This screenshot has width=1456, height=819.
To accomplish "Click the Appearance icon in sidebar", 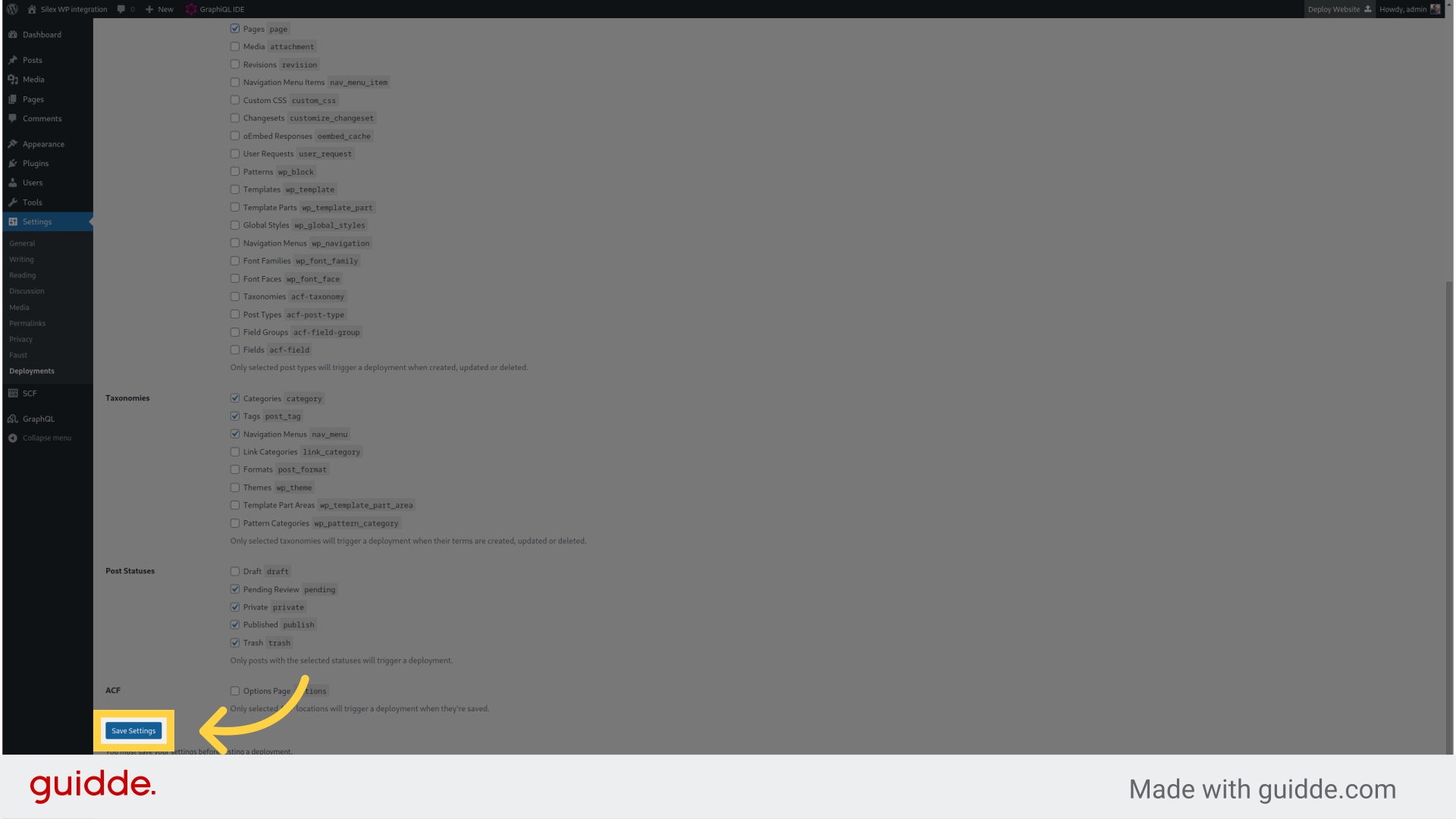I will (x=13, y=144).
